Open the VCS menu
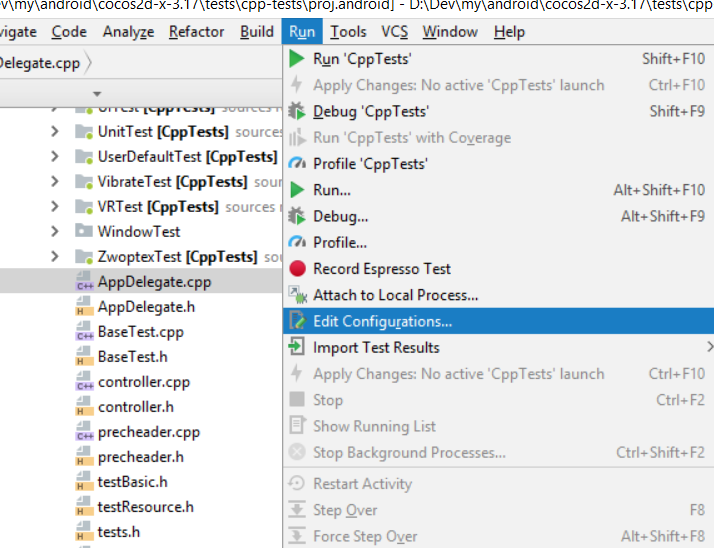Image resolution: width=714 pixels, height=548 pixels. (x=394, y=32)
